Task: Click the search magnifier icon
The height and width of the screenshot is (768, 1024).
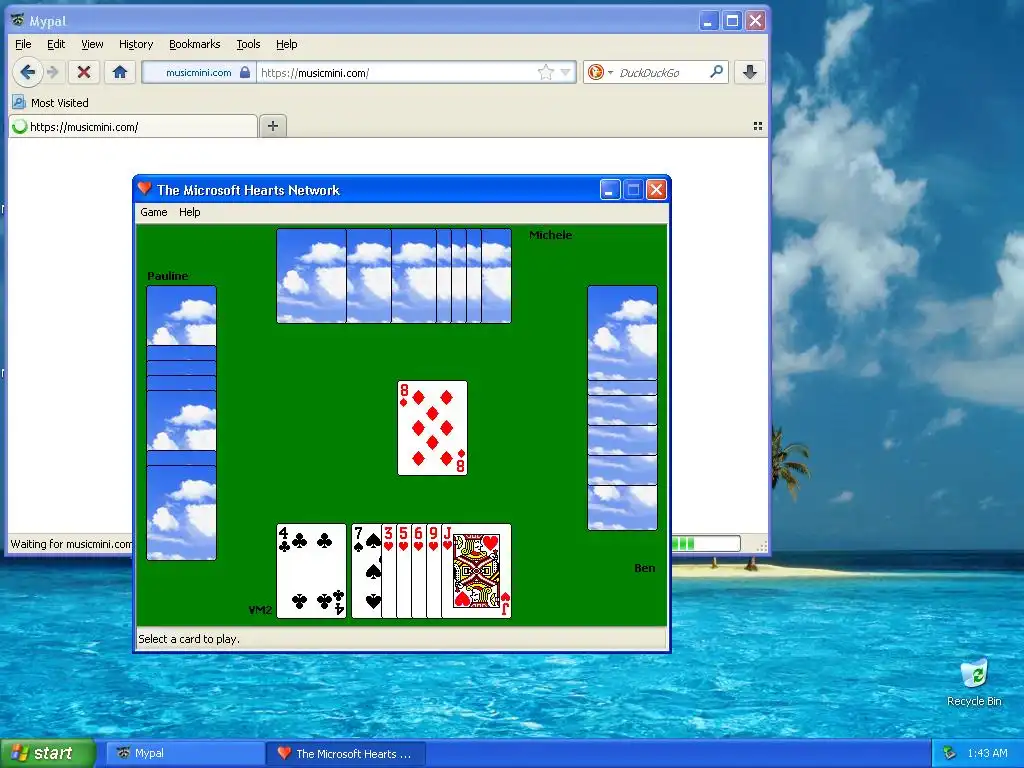Action: click(x=716, y=72)
